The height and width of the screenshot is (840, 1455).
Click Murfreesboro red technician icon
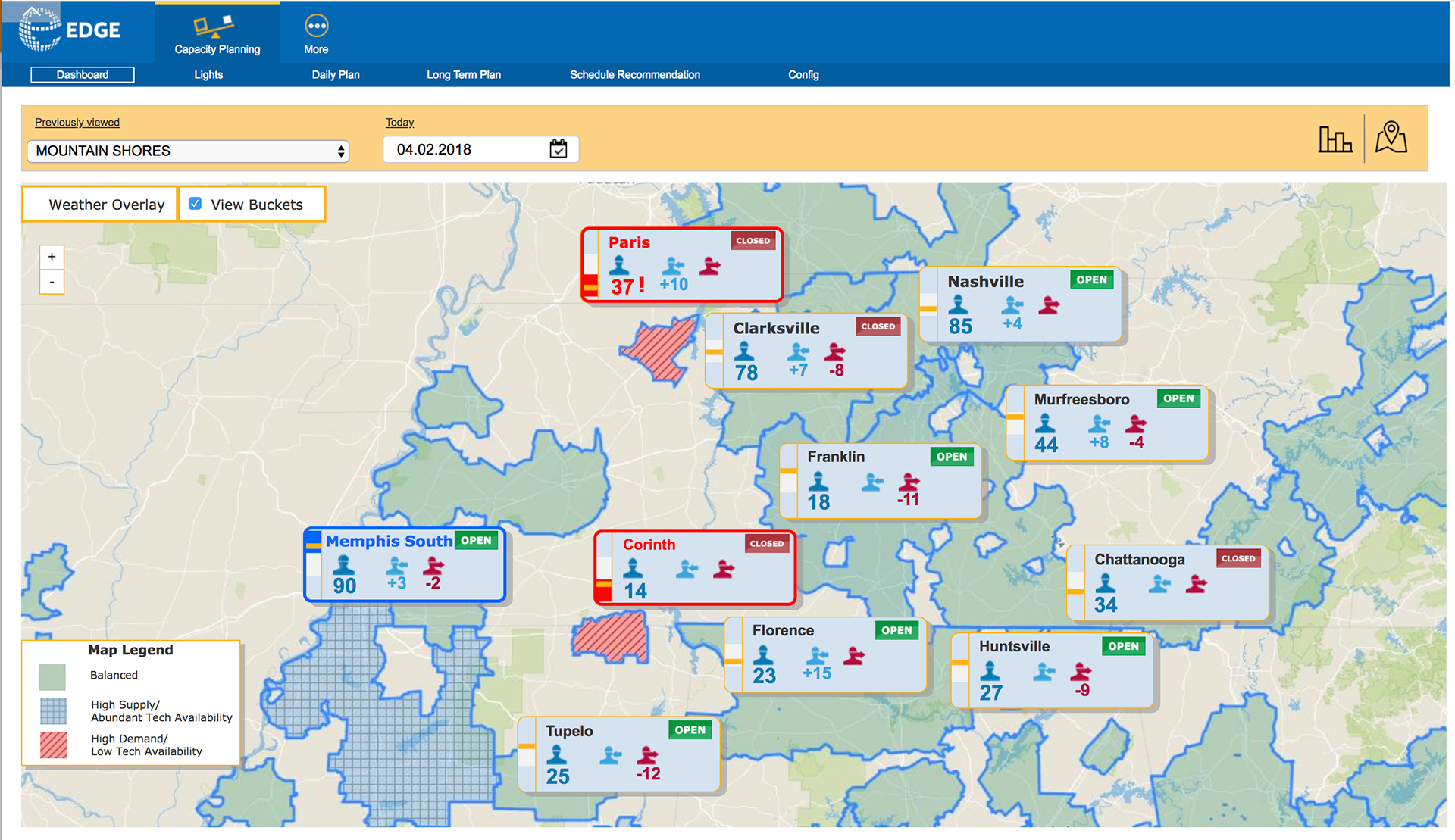point(1135,423)
